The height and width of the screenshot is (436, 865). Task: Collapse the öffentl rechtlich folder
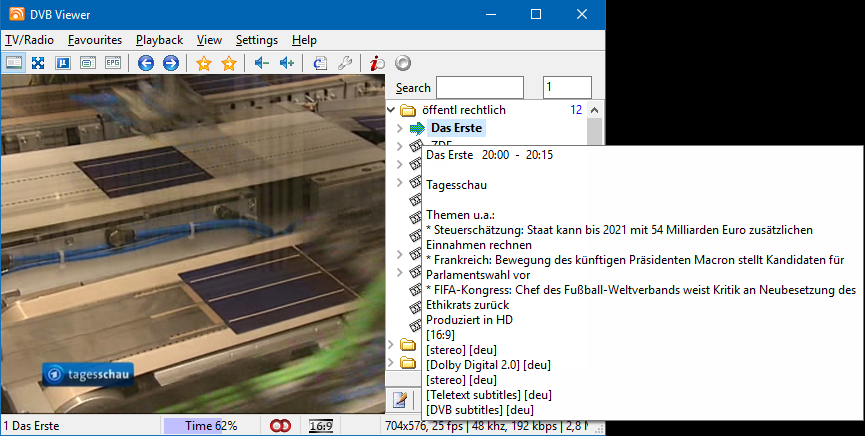click(391, 110)
